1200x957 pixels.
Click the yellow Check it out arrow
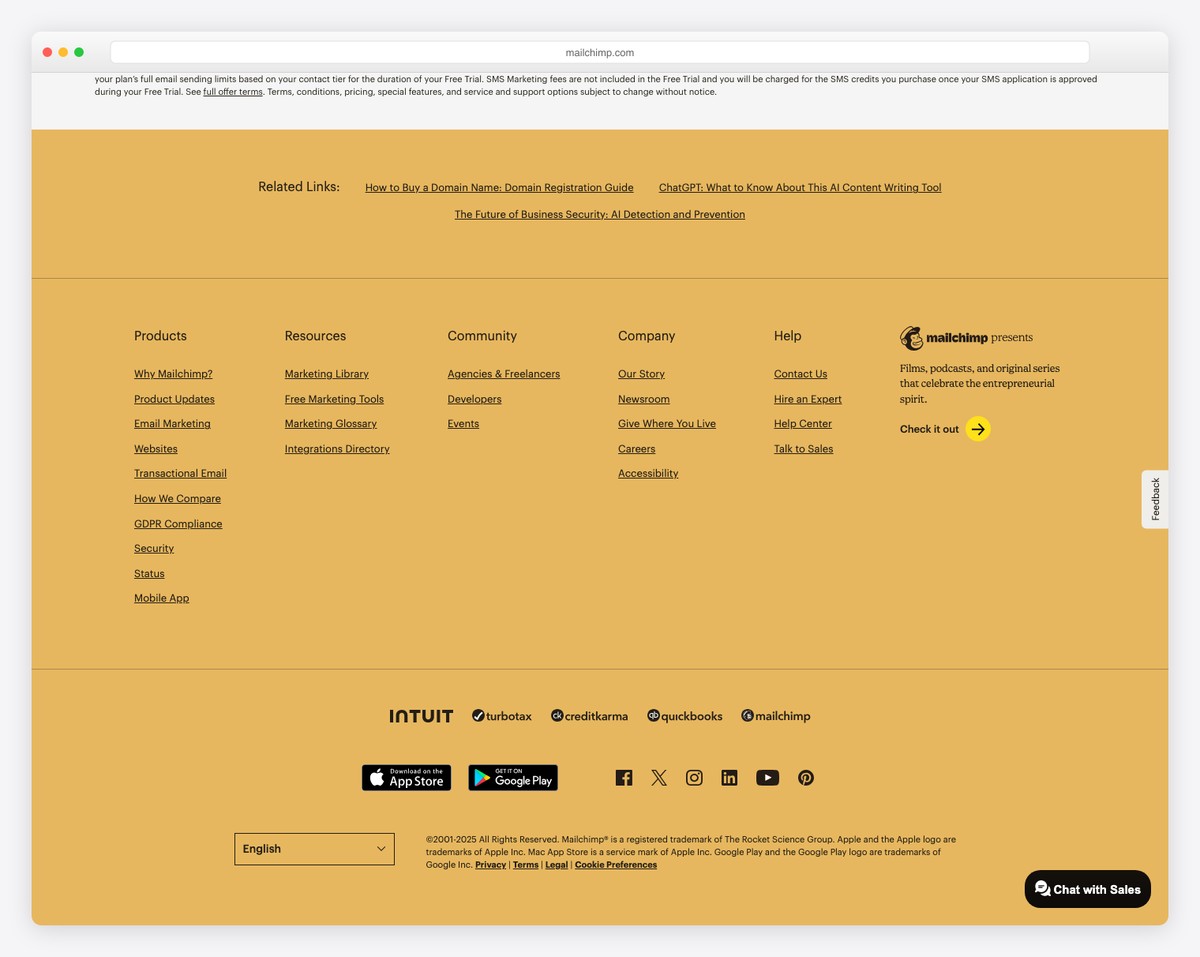tap(977, 429)
